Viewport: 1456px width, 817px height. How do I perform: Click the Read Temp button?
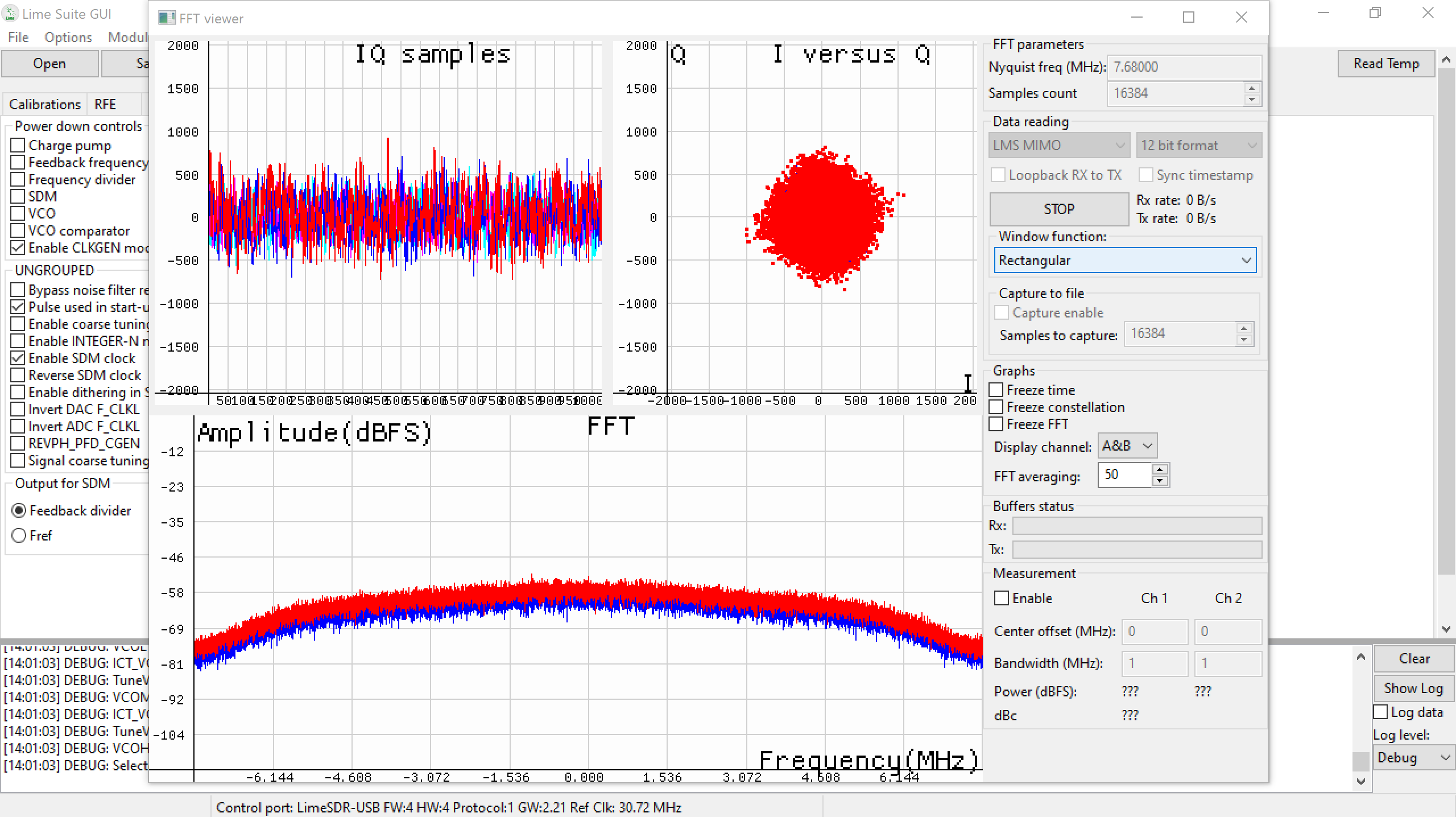1386,64
